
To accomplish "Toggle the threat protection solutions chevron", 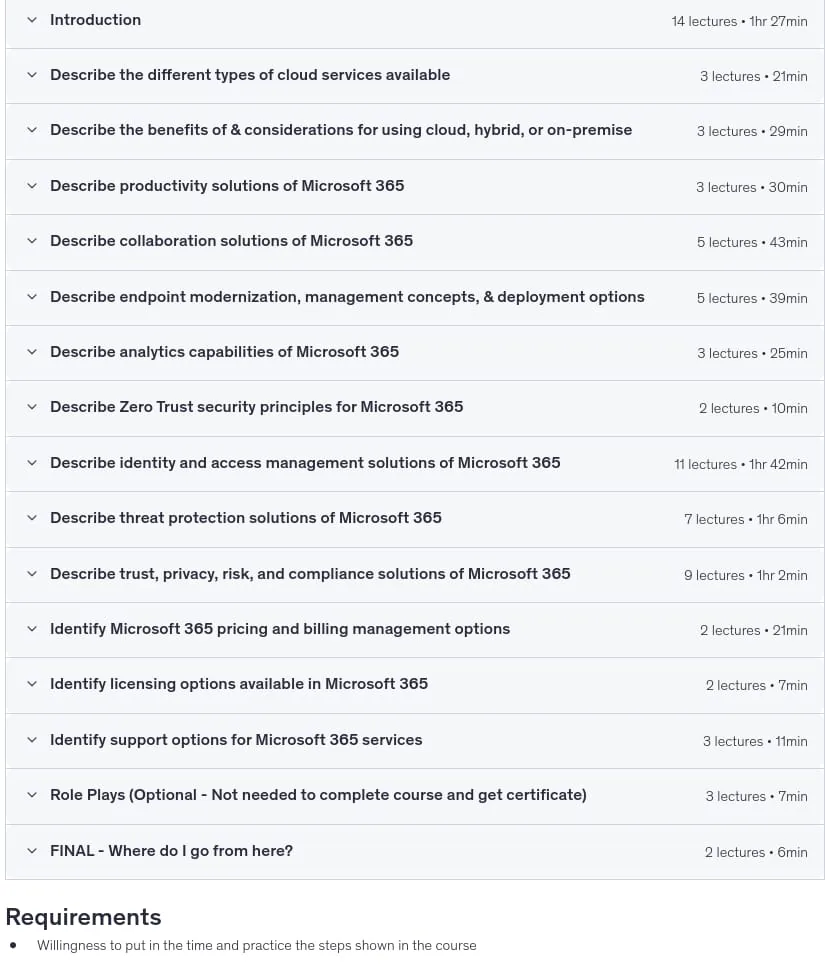I will 32,518.
